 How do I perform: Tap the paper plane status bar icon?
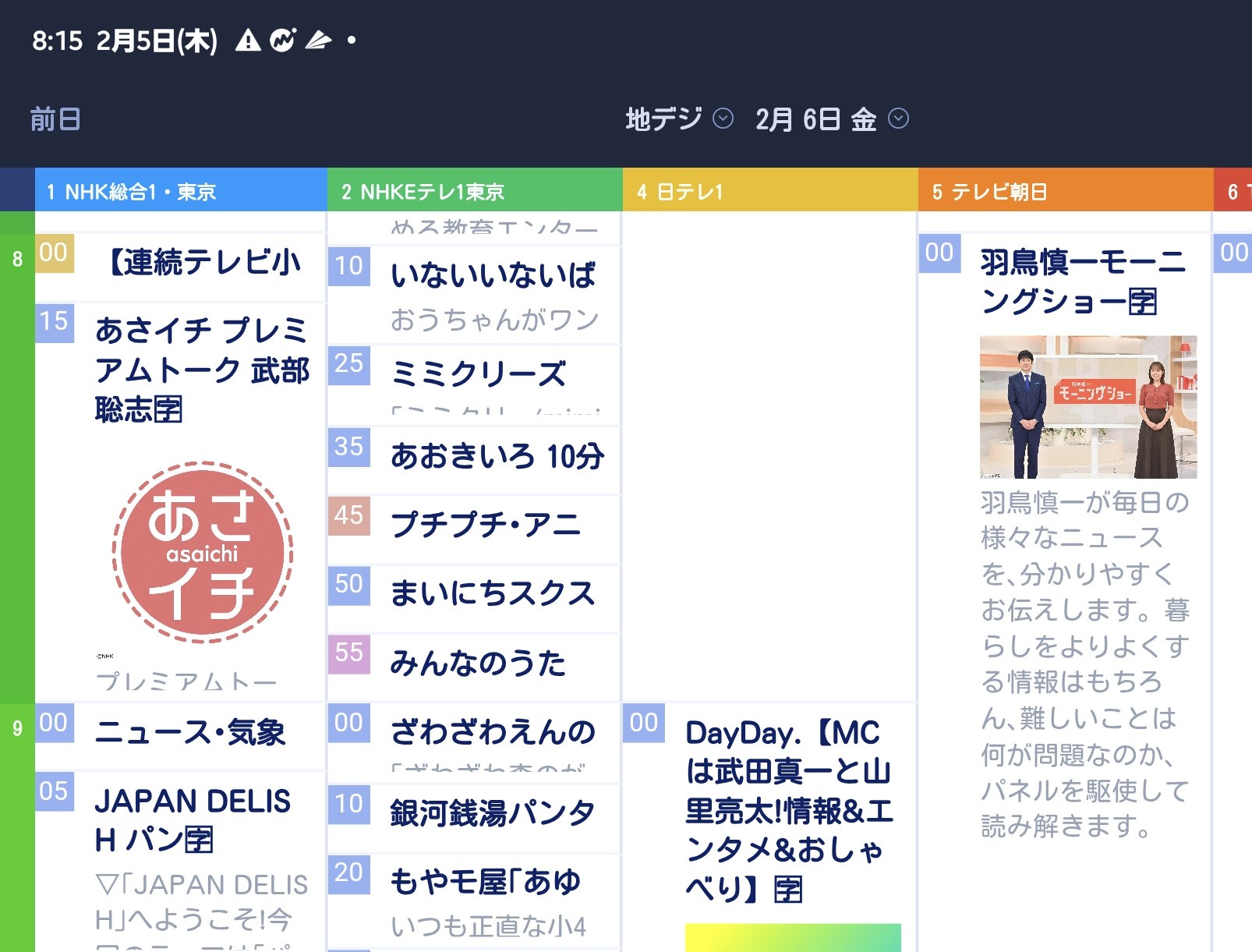[318, 40]
